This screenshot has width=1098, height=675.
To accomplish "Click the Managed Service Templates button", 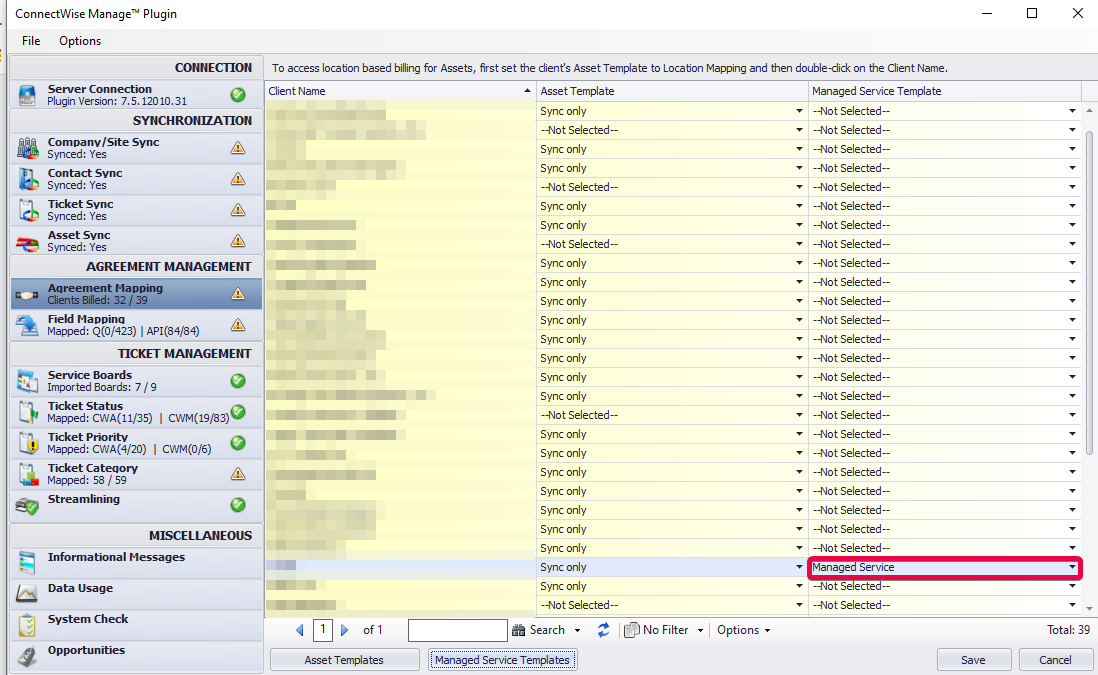I will (502, 660).
